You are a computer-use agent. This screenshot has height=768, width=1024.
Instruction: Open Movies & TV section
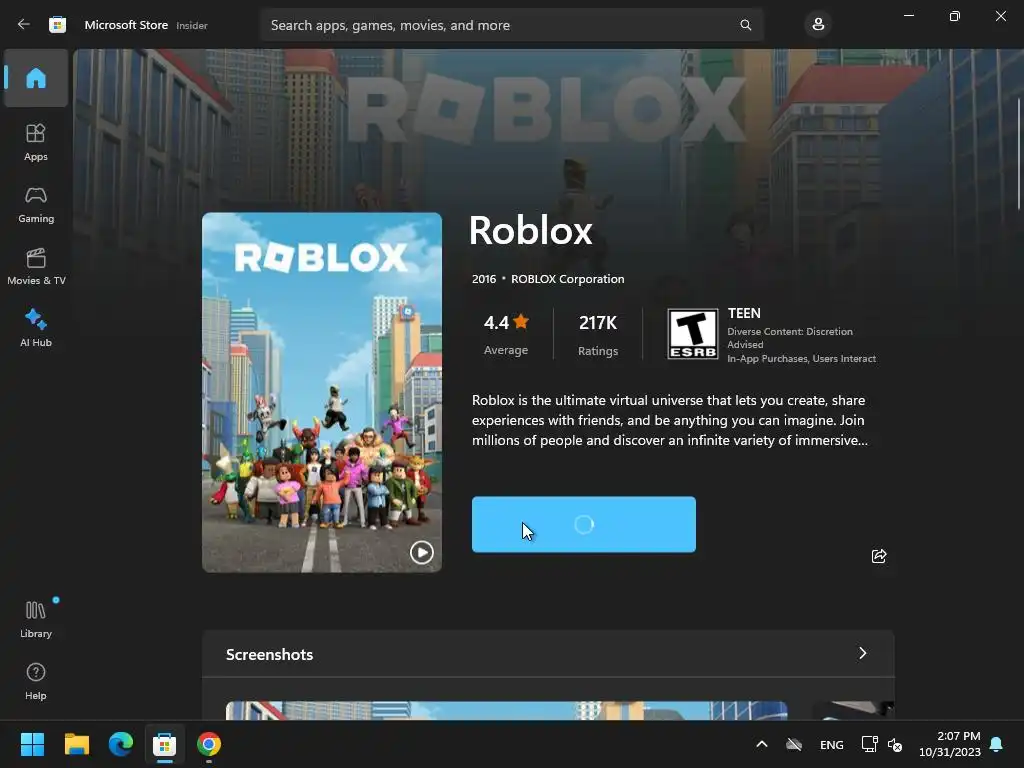click(x=36, y=266)
